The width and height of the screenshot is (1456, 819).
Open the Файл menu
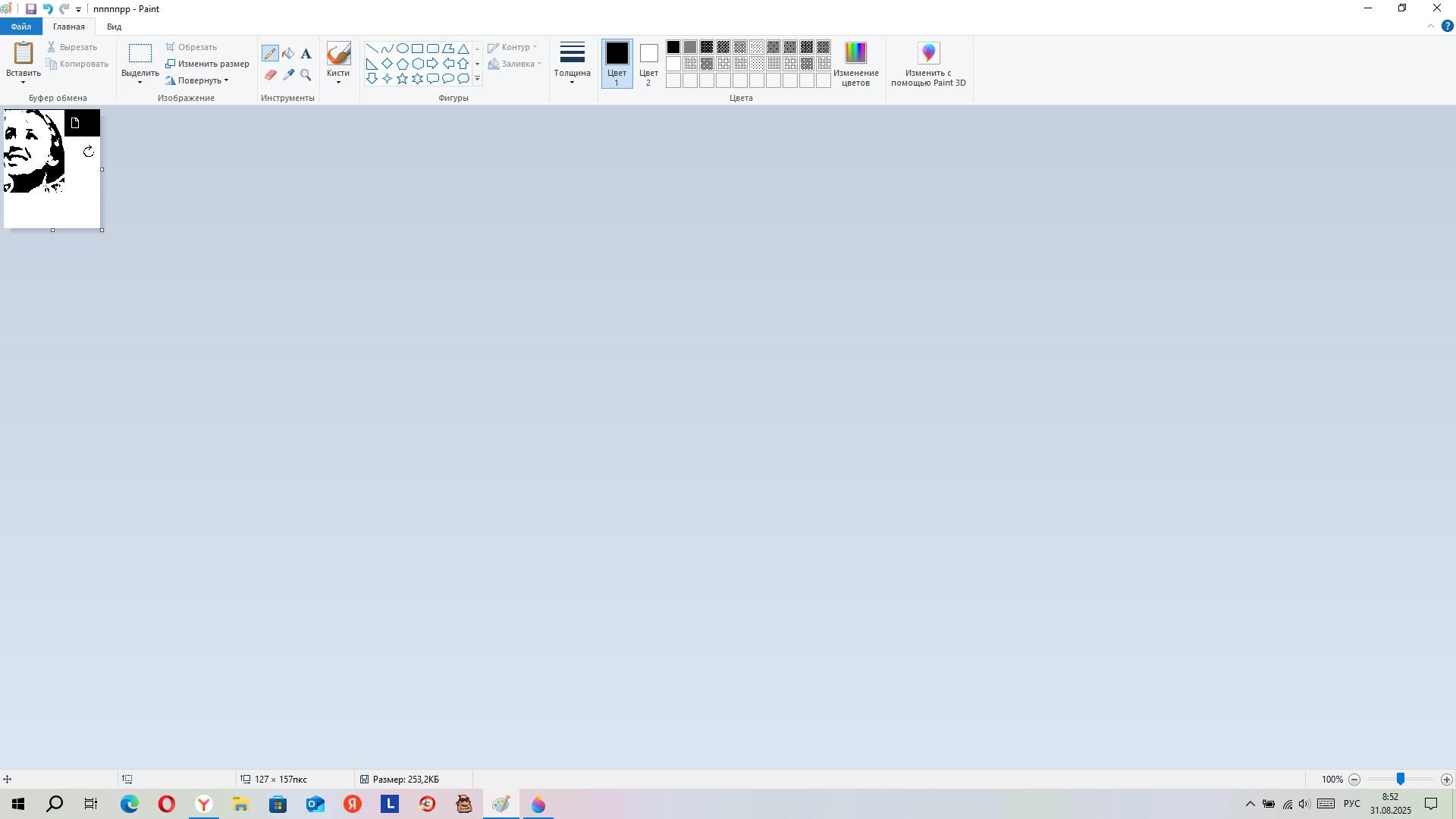[x=21, y=27]
